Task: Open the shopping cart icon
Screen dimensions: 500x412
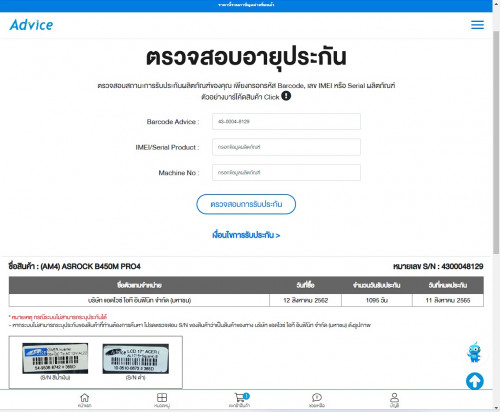Action: [x=240, y=400]
